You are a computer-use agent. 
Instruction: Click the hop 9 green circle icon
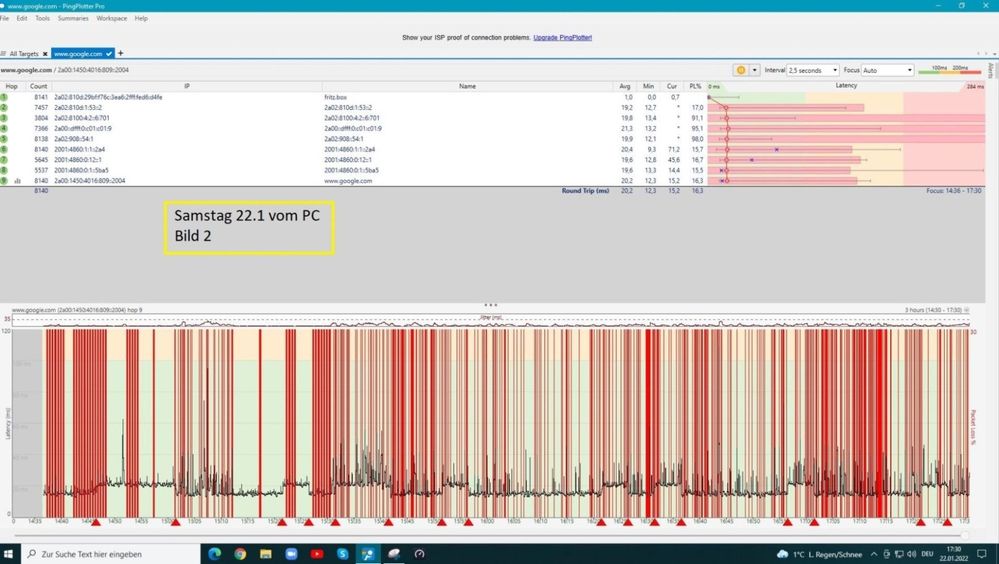[x=4, y=181]
